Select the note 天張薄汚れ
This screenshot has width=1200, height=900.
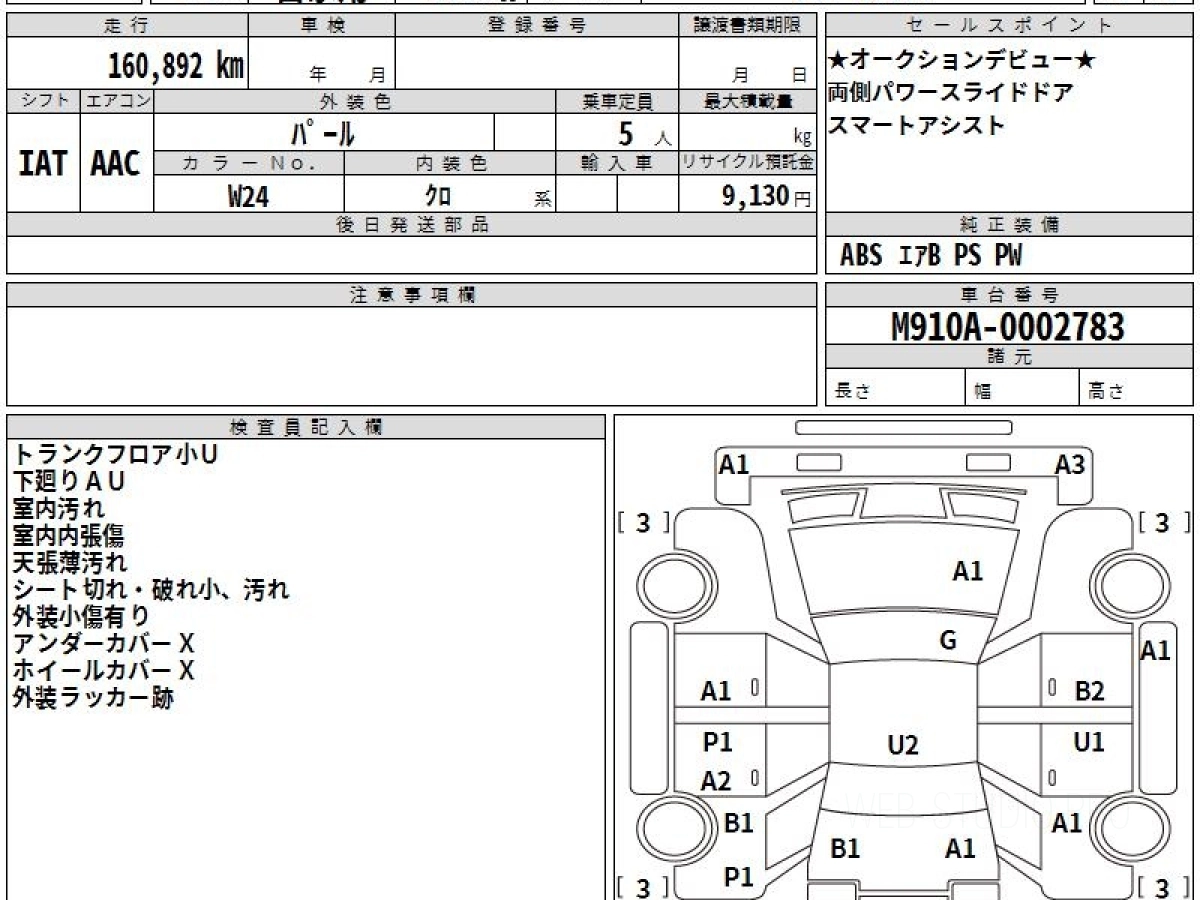pos(70,563)
